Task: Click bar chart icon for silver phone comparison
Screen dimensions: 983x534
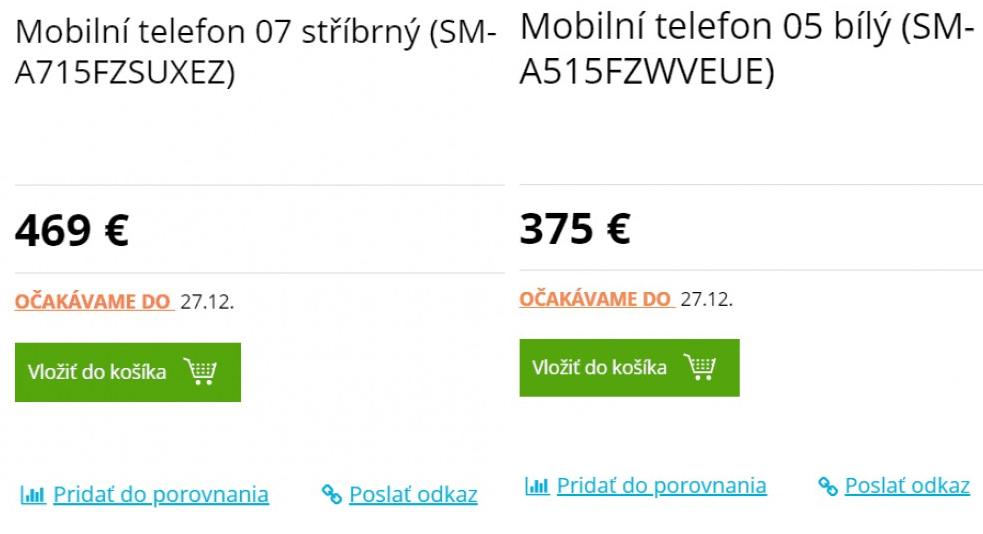Action: click(33, 495)
